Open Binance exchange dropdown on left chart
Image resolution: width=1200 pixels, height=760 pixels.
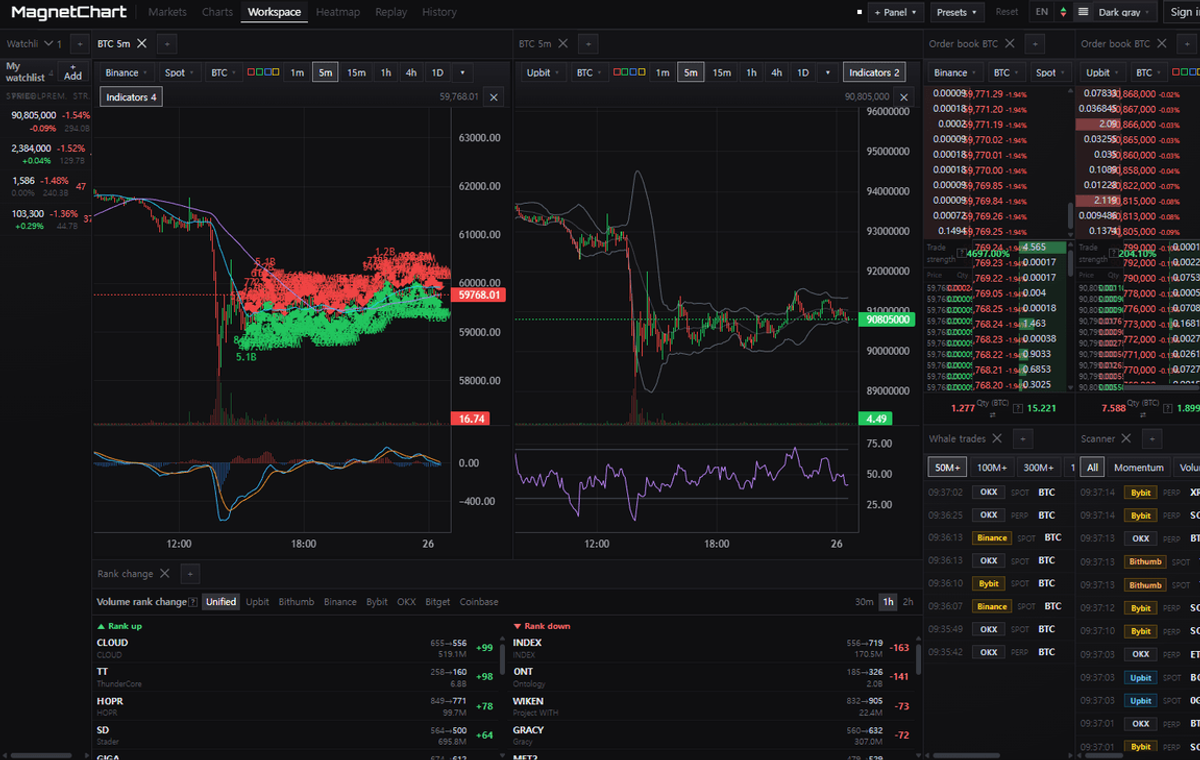click(126, 73)
